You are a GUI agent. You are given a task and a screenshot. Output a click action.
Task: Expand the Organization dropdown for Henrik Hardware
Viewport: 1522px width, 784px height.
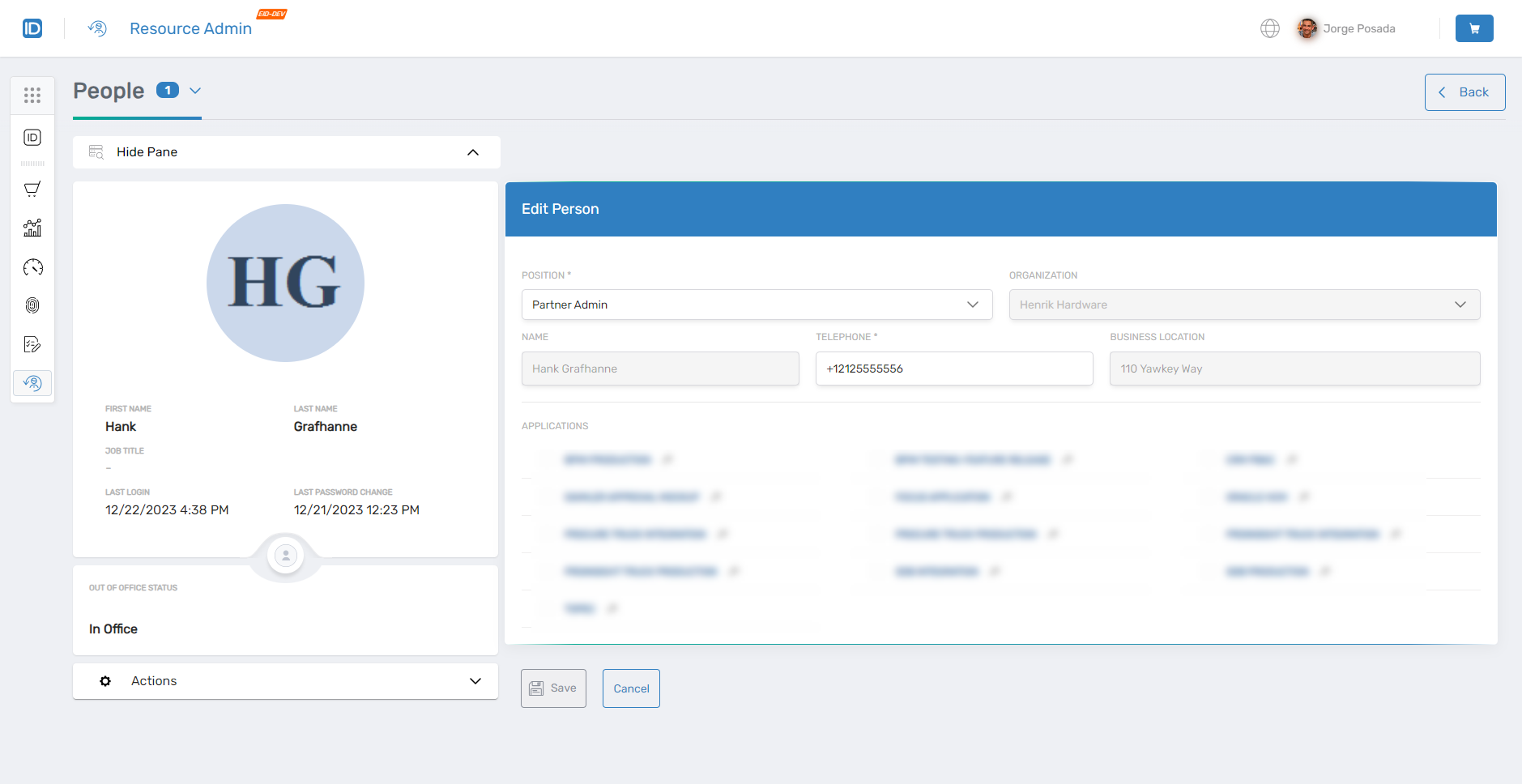click(x=1461, y=305)
